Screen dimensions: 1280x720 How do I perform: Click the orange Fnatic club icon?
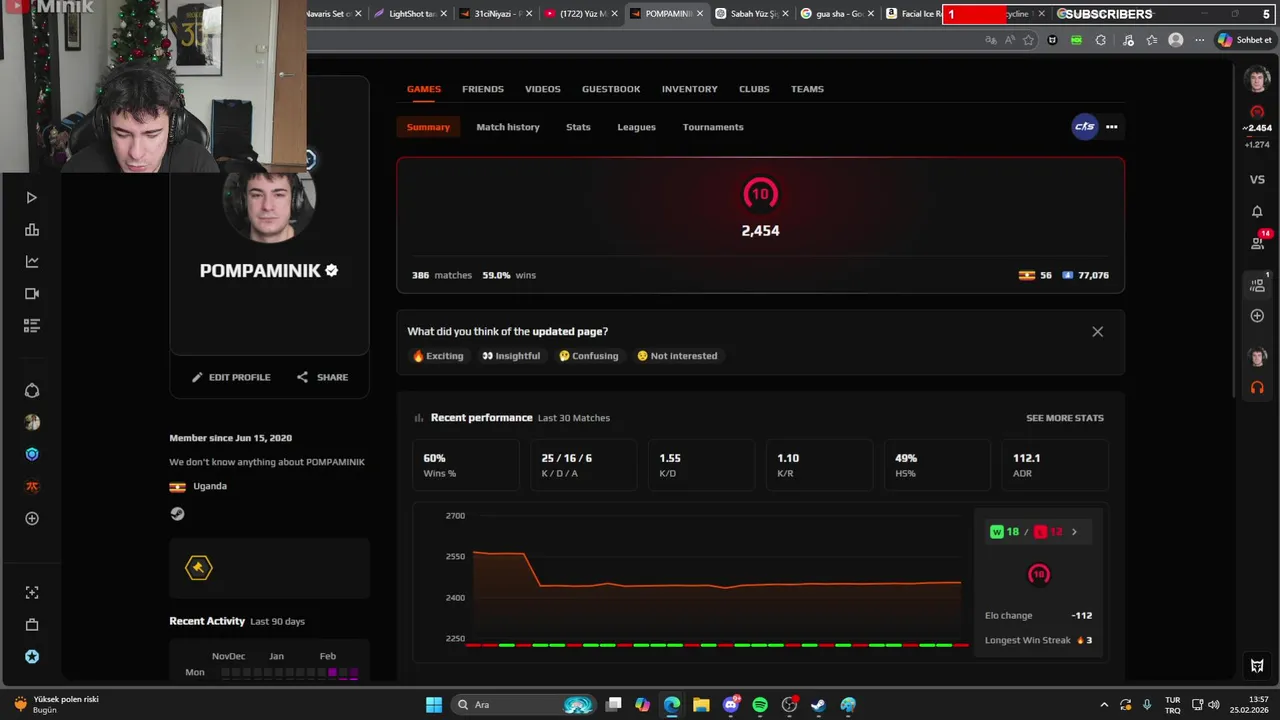pyautogui.click(x=32, y=486)
